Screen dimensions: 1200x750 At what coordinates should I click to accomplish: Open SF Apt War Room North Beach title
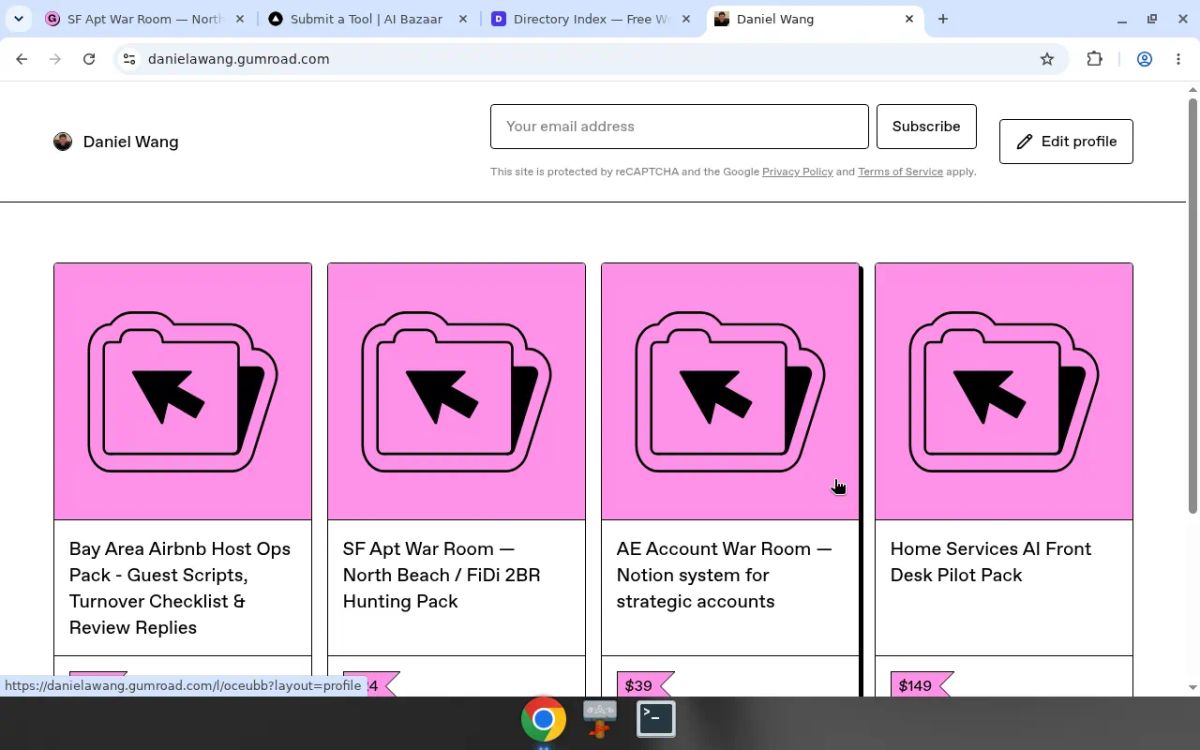click(x=442, y=575)
